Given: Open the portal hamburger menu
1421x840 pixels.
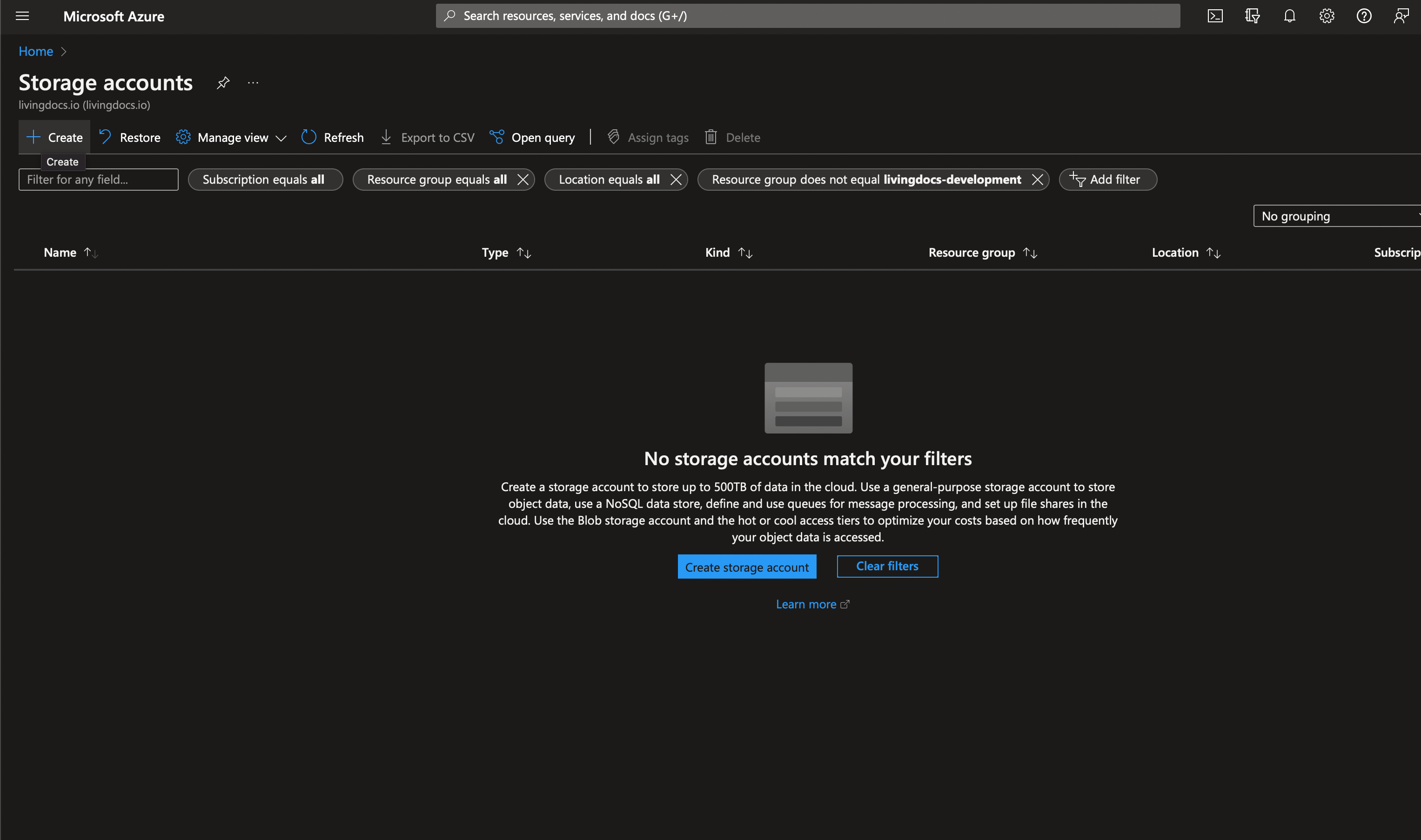Looking at the screenshot, I should [x=22, y=15].
